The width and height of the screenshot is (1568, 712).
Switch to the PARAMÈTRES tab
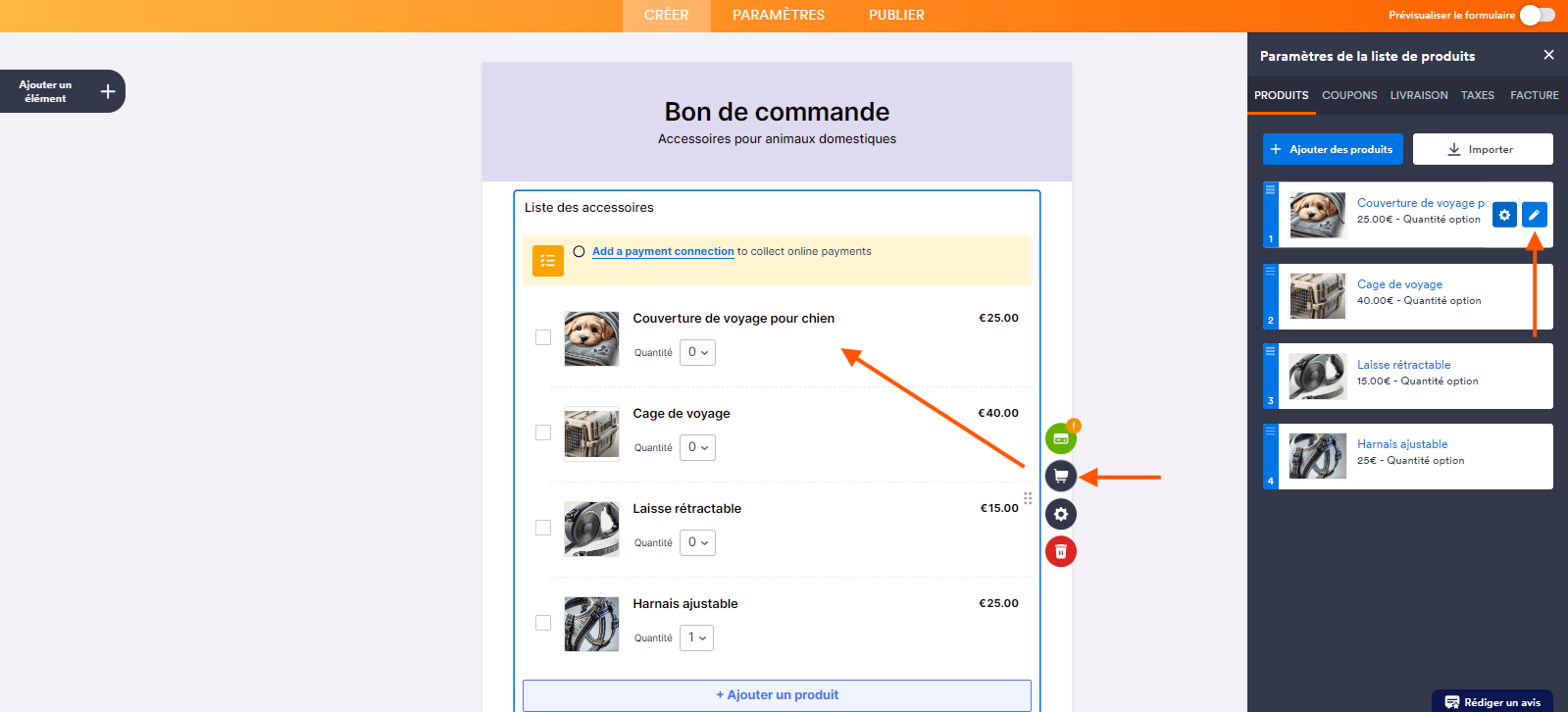point(779,15)
